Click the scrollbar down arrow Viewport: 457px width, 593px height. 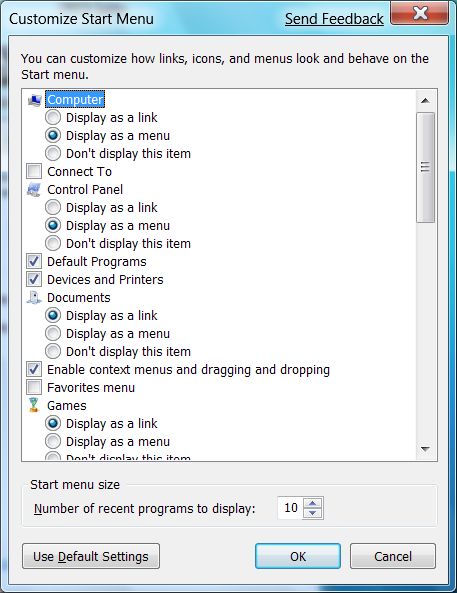[x=425, y=449]
